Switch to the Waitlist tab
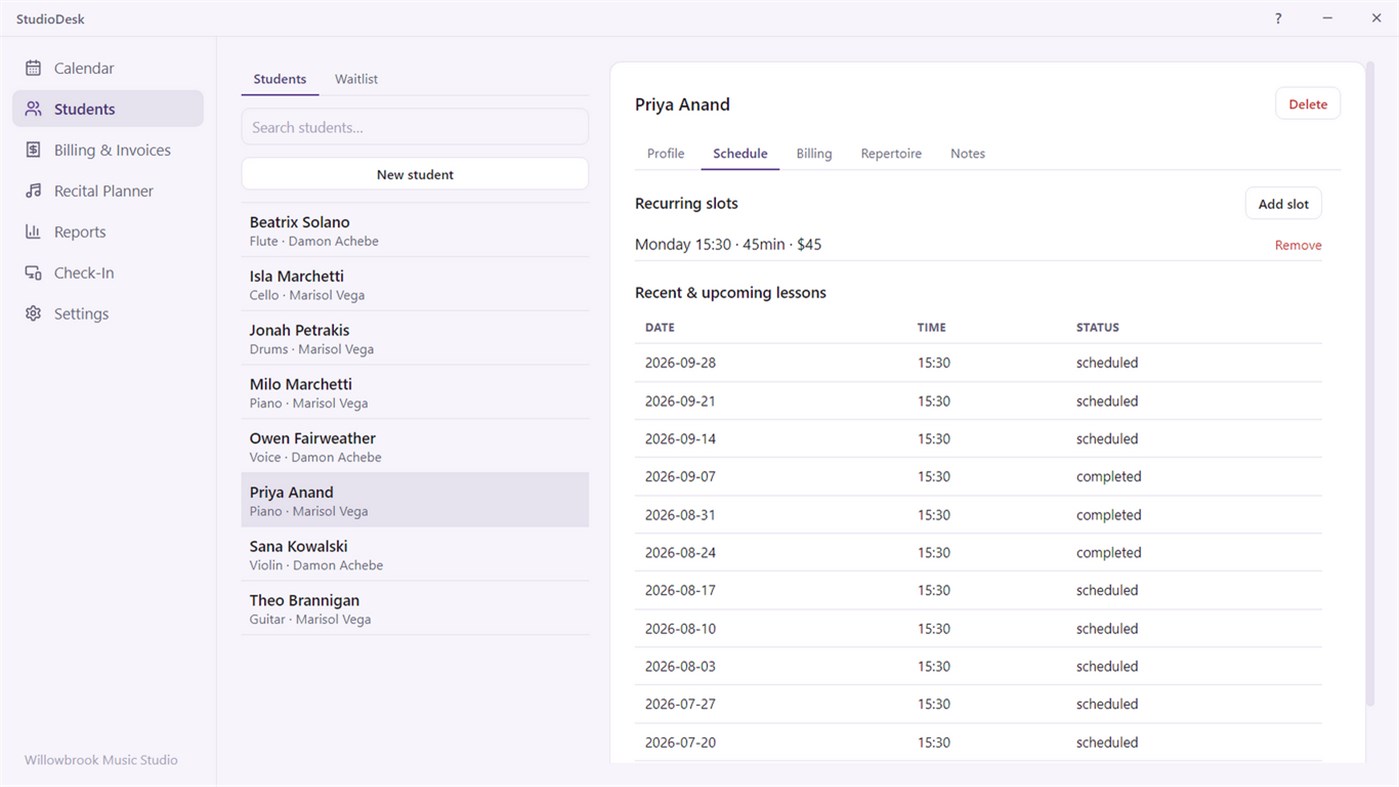 pyautogui.click(x=356, y=79)
